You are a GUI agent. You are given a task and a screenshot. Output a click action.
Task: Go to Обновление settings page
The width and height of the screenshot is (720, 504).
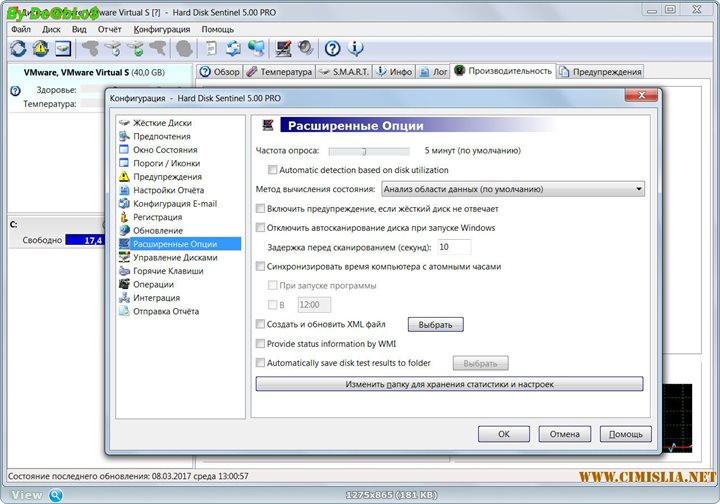(x=158, y=231)
